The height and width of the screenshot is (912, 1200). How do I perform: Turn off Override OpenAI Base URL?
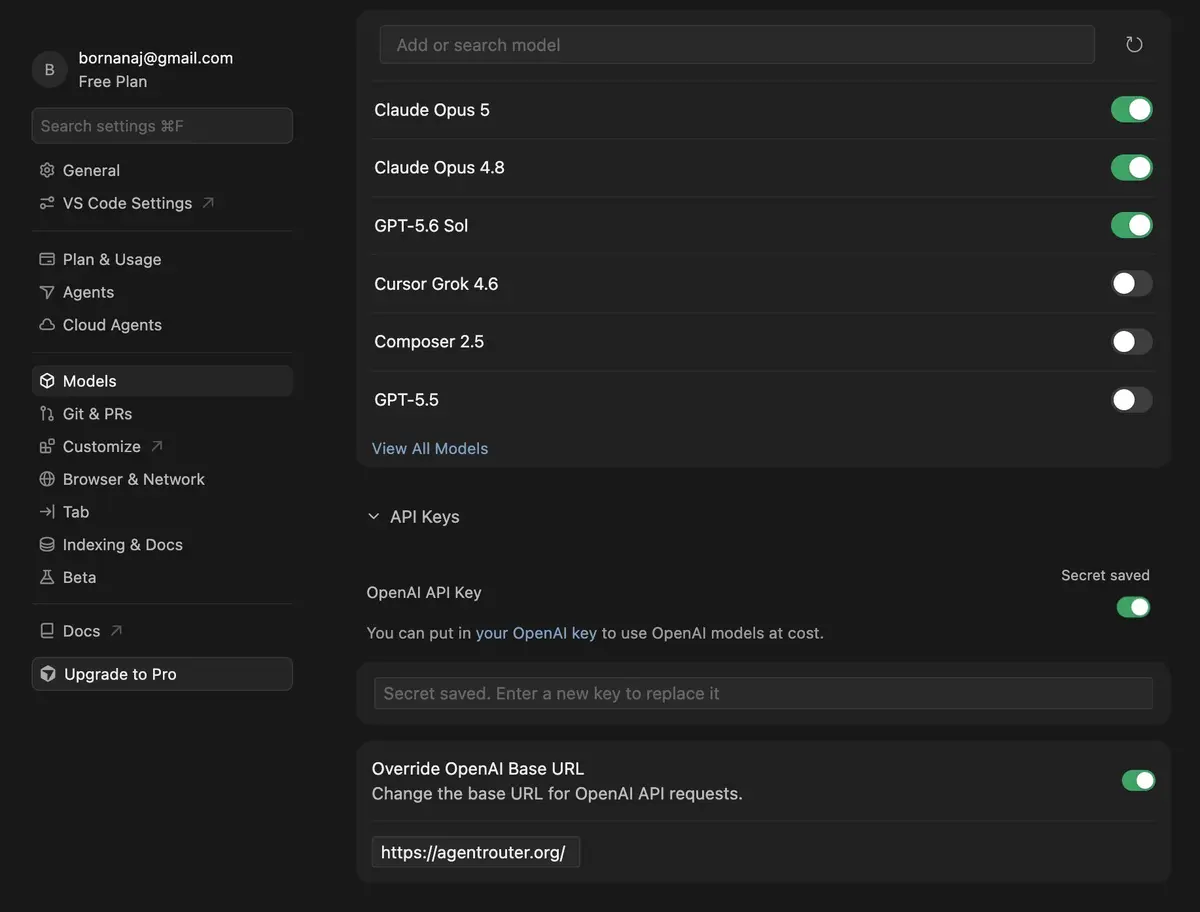coord(1138,780)
